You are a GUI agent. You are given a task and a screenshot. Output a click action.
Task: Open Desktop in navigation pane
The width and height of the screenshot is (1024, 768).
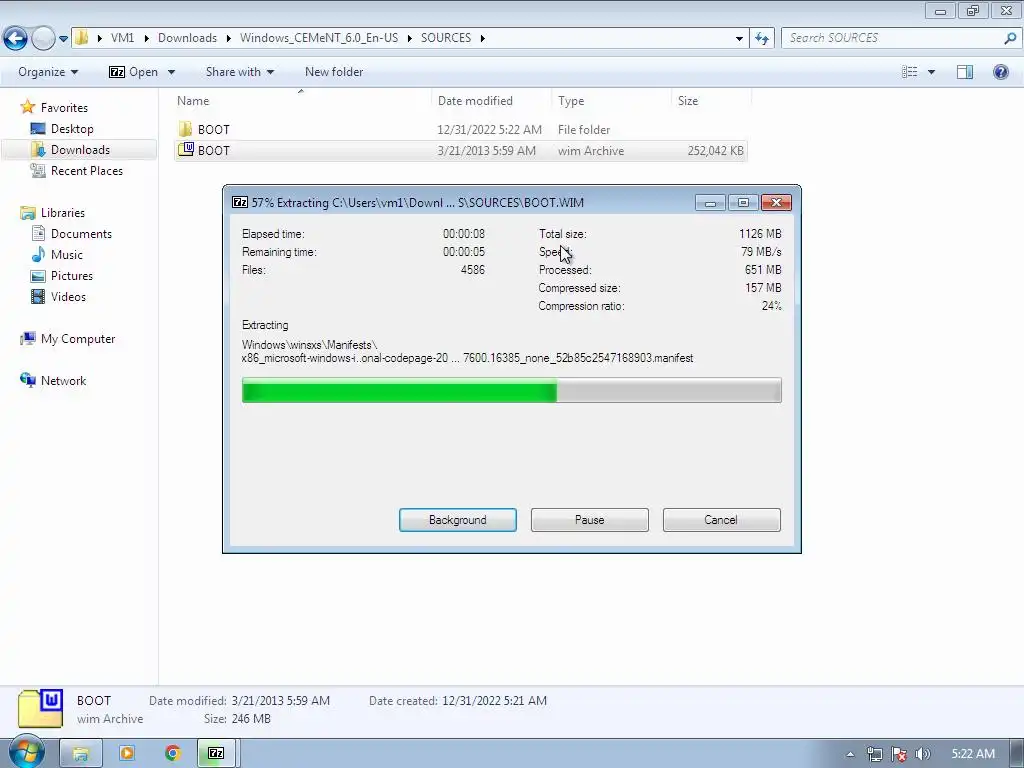72,129
